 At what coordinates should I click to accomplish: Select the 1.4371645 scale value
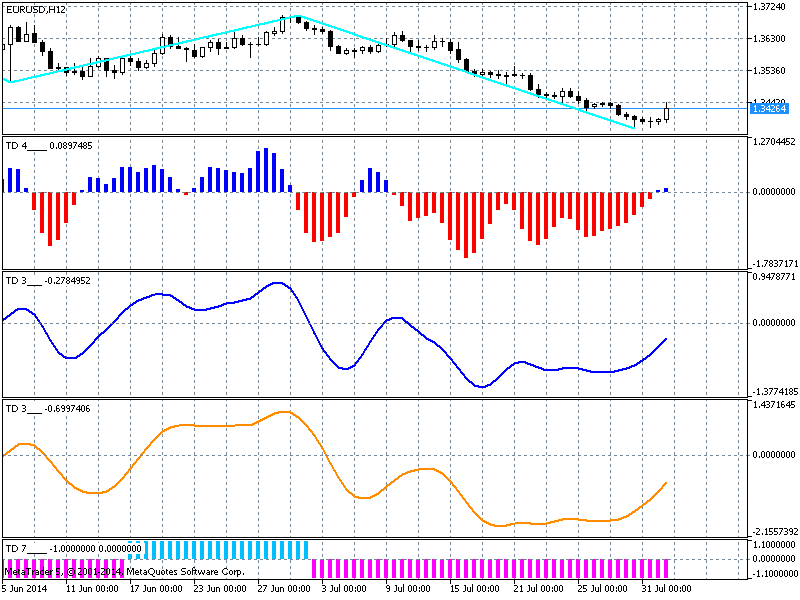(773, 405)
